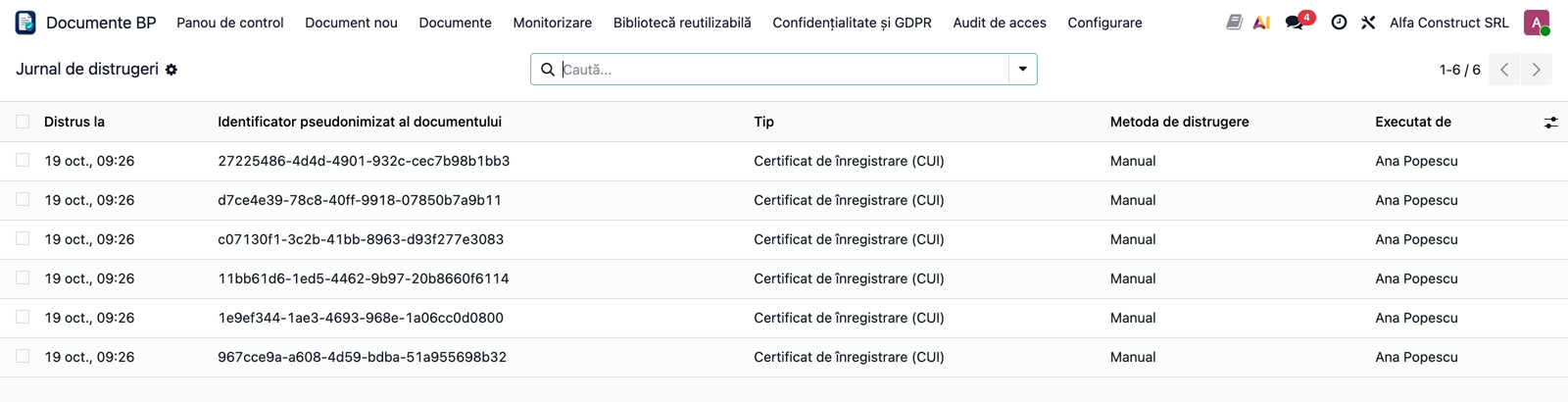Click the Jurnal de distrugeri page title
The height and width of the screenshot is (402, 1568).
87,69
